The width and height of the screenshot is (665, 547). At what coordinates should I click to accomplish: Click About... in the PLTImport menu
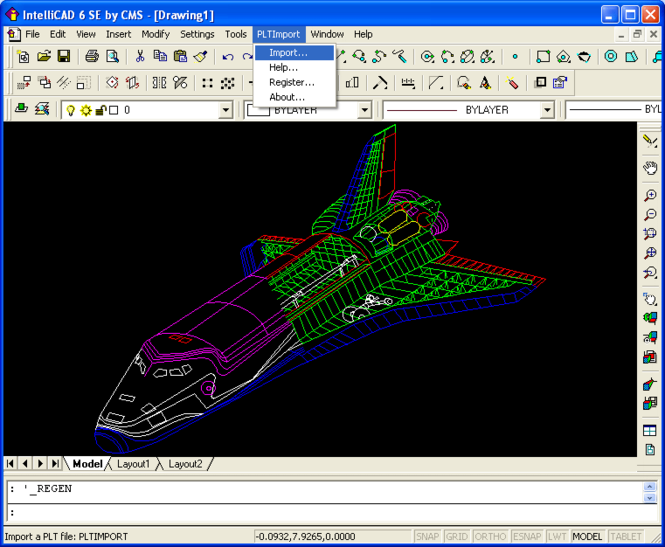pos(287,97)
